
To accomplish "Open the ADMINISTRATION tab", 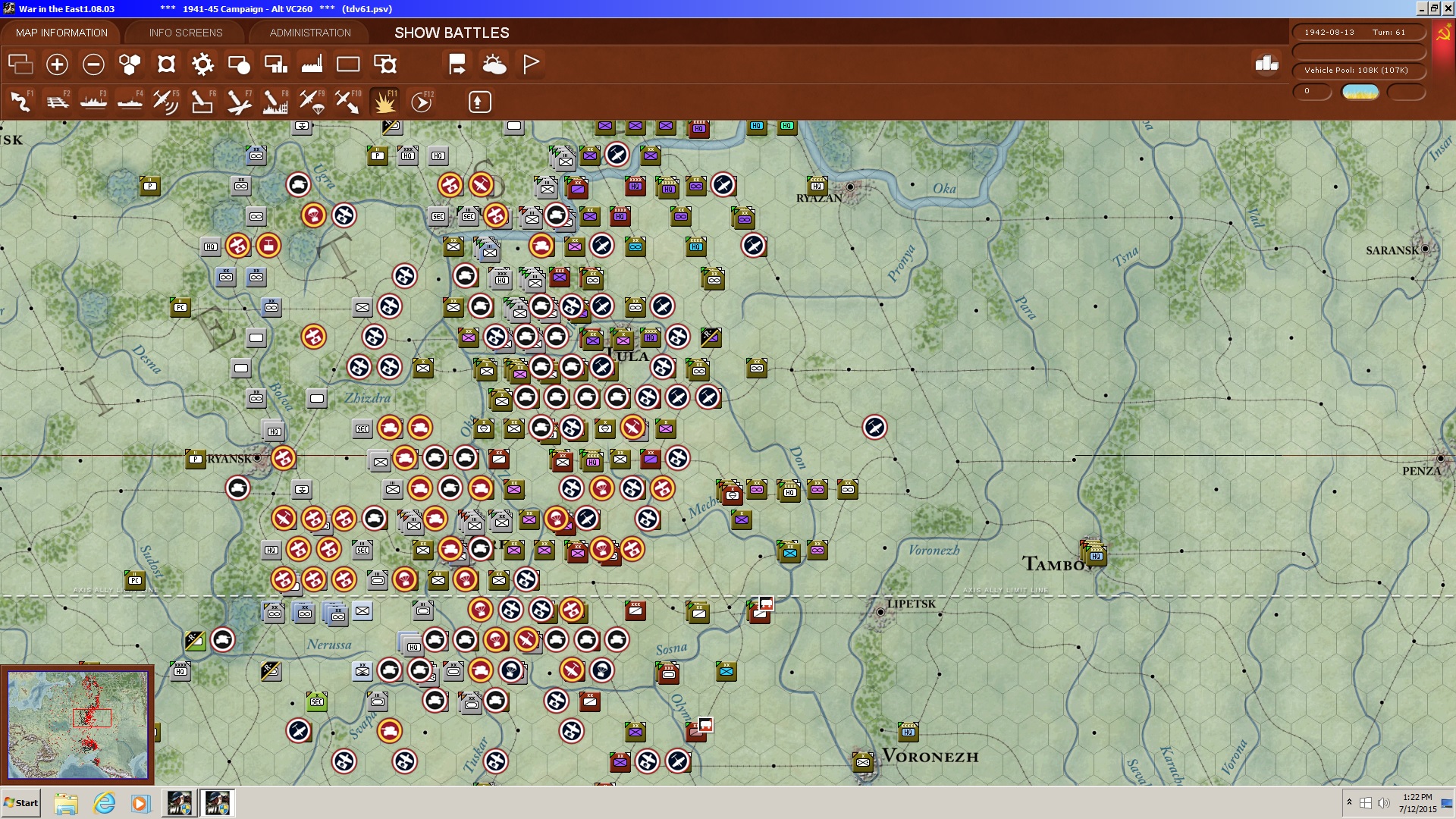I will pyautogui.click(x=310, y=33).
